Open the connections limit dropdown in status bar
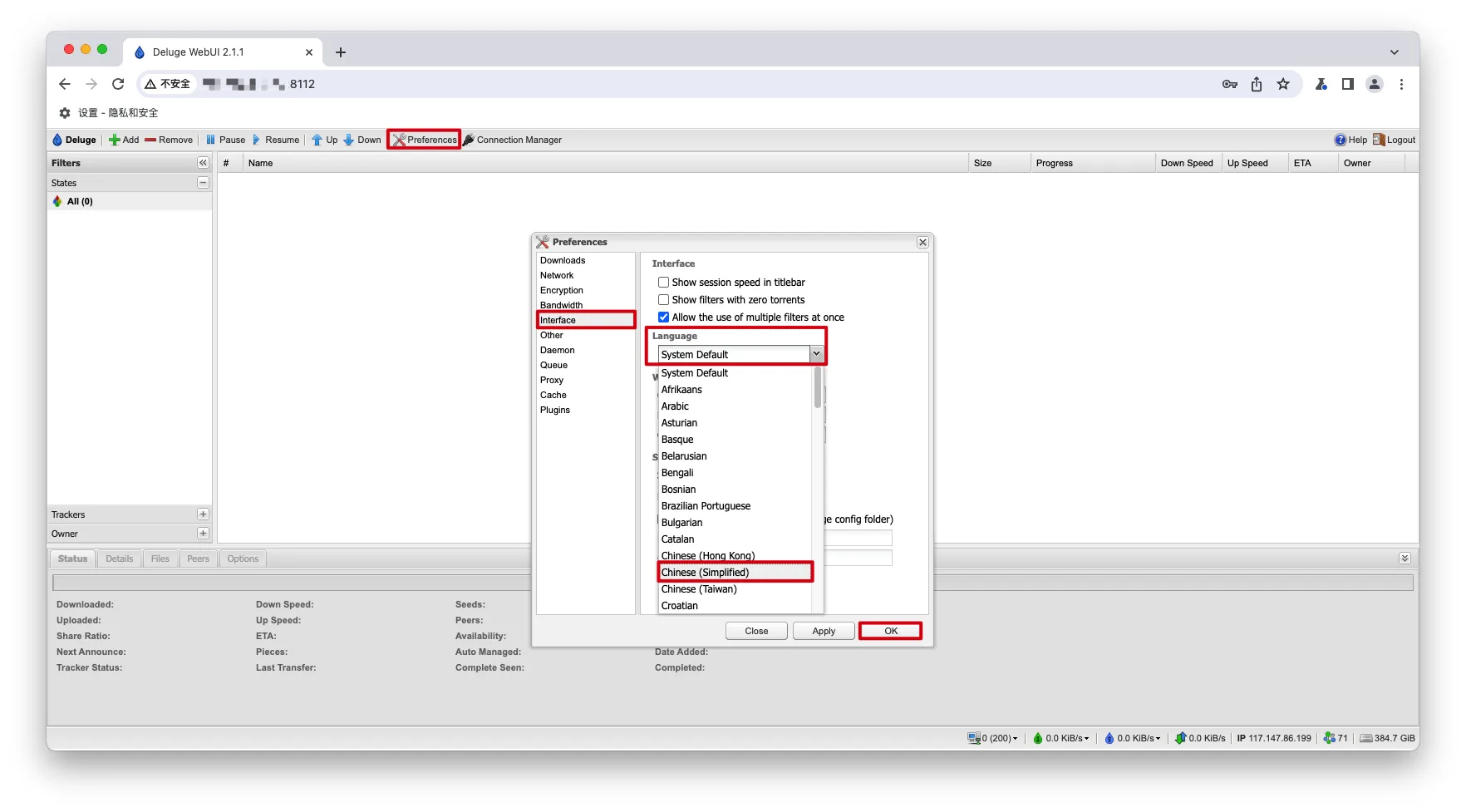The image size is (1466, 812). [x=992, y=738]
